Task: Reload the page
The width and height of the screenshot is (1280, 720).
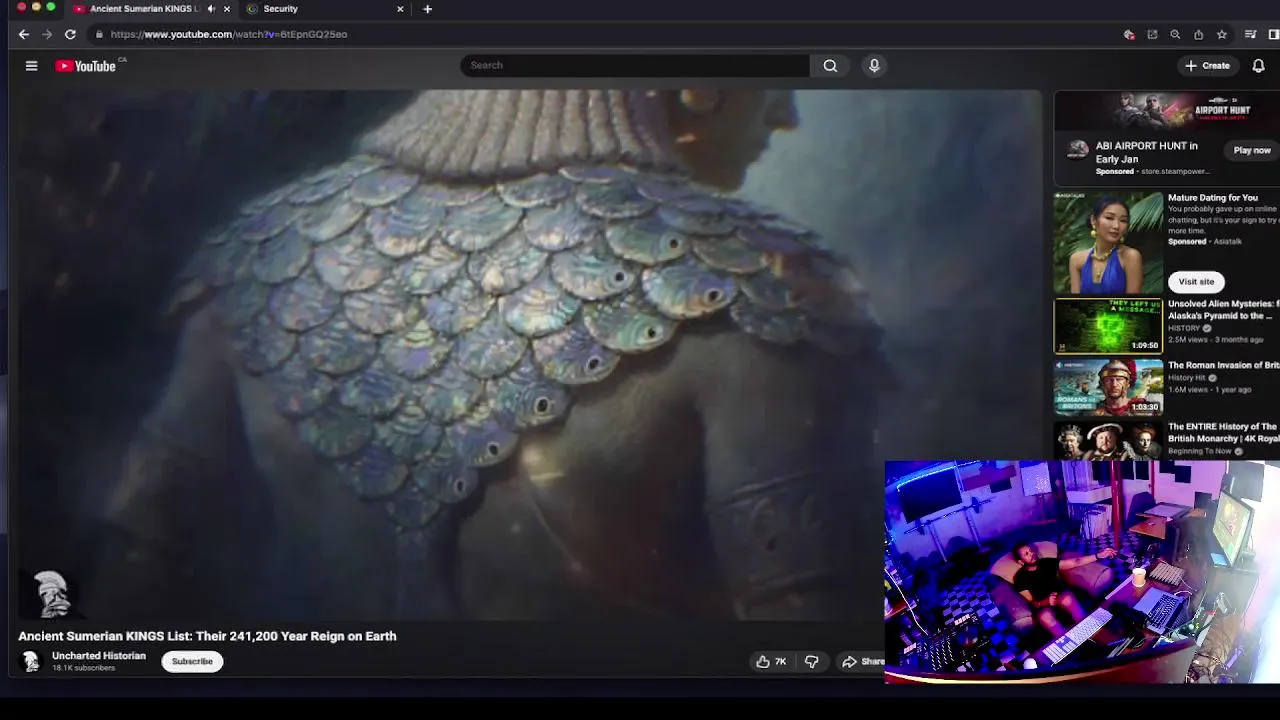Action: pyautogui.click(x=70, y=34)
